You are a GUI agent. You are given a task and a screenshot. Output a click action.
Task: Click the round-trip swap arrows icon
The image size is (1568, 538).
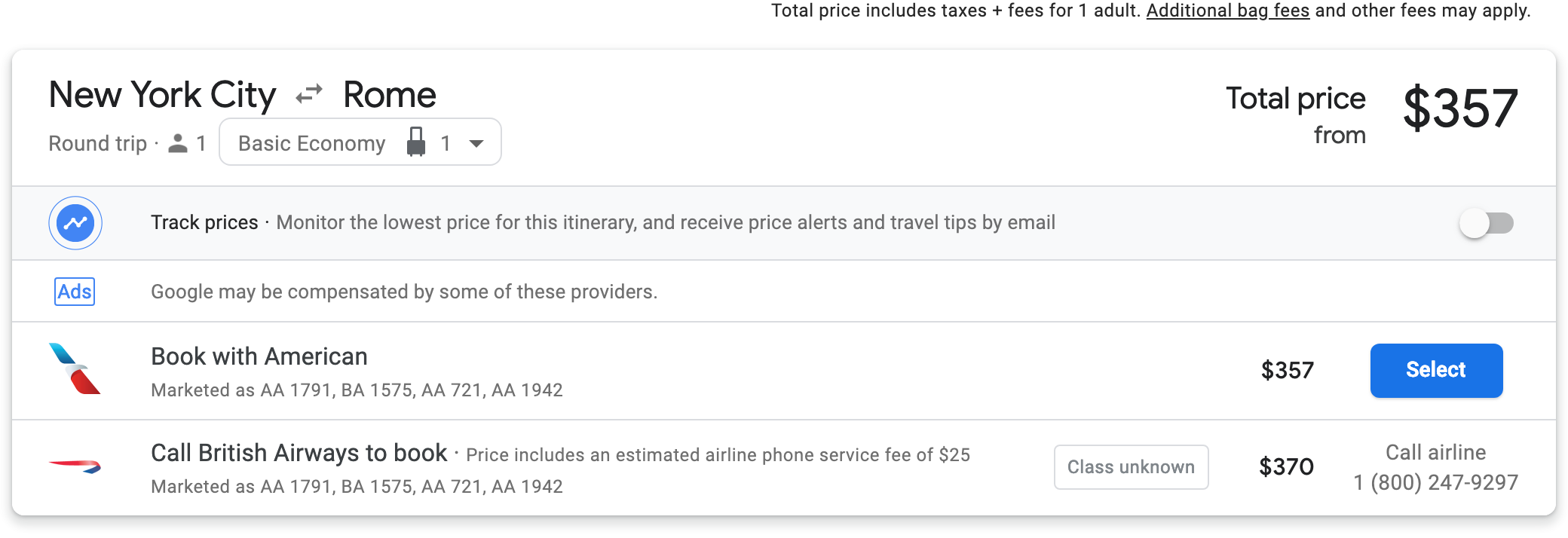click(309, 95)
